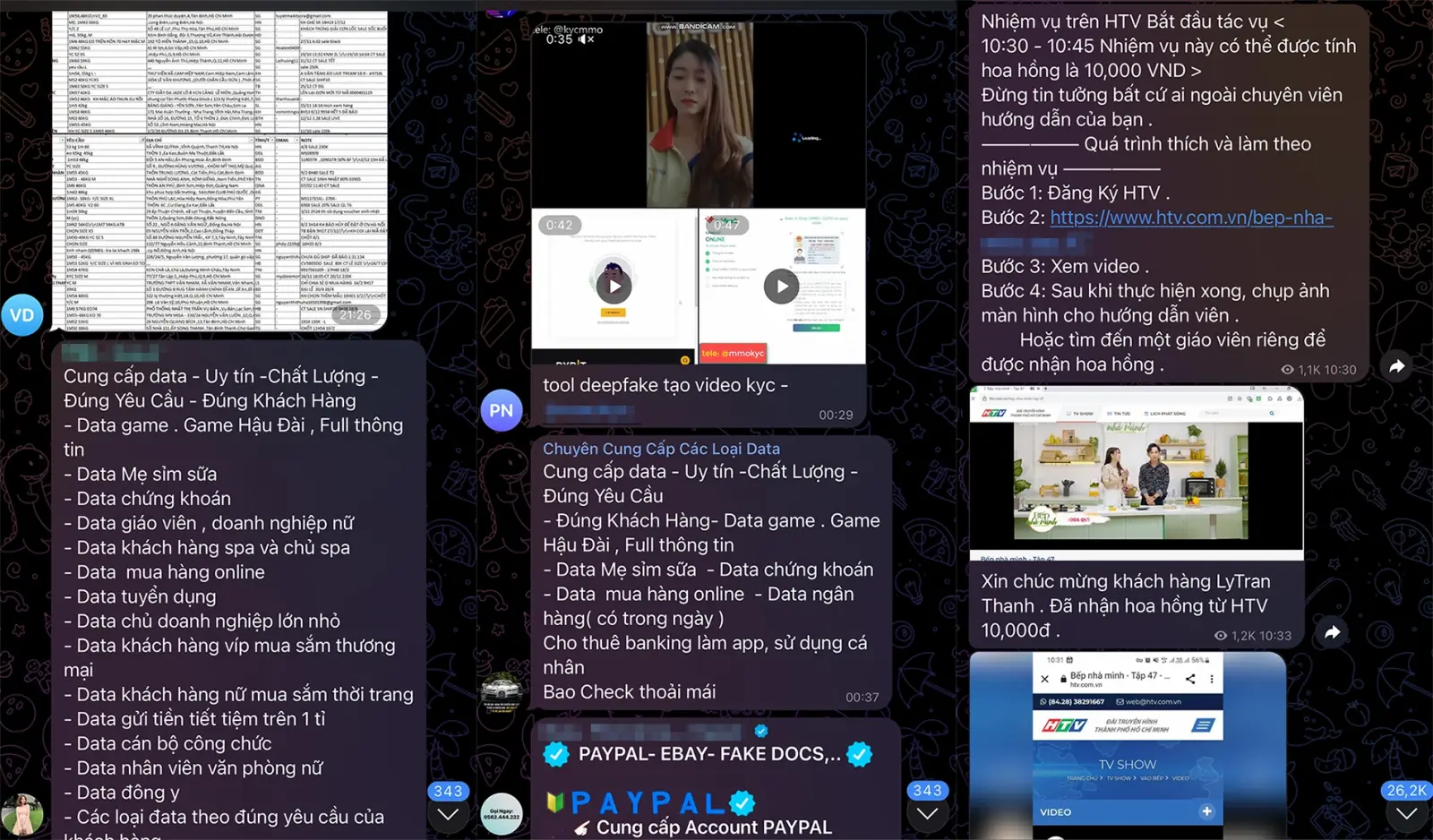1433x840 pixels.
Task: Open the VD profile avatar
Action: coord(22,315)
